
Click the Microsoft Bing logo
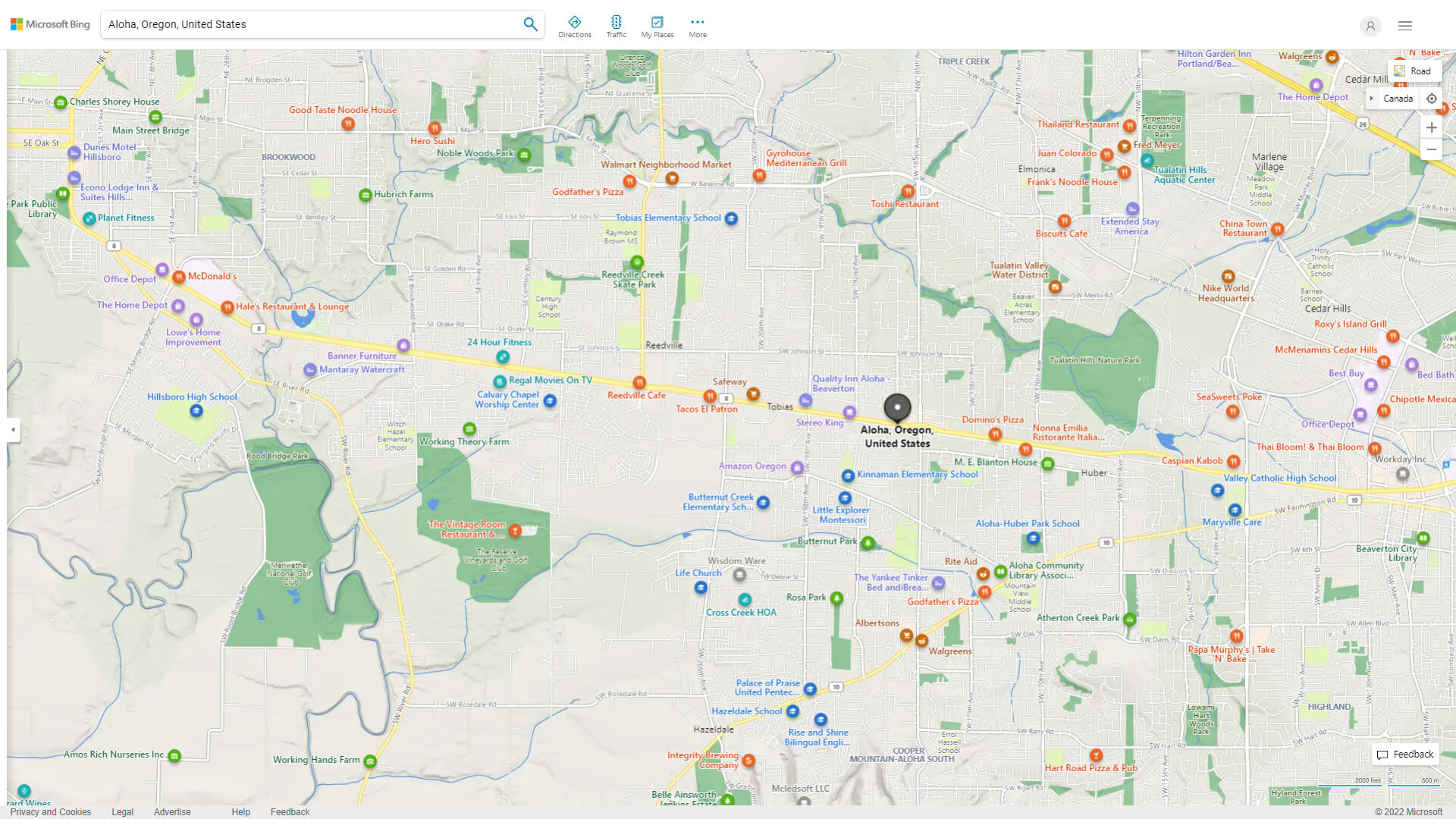(49, 24)
